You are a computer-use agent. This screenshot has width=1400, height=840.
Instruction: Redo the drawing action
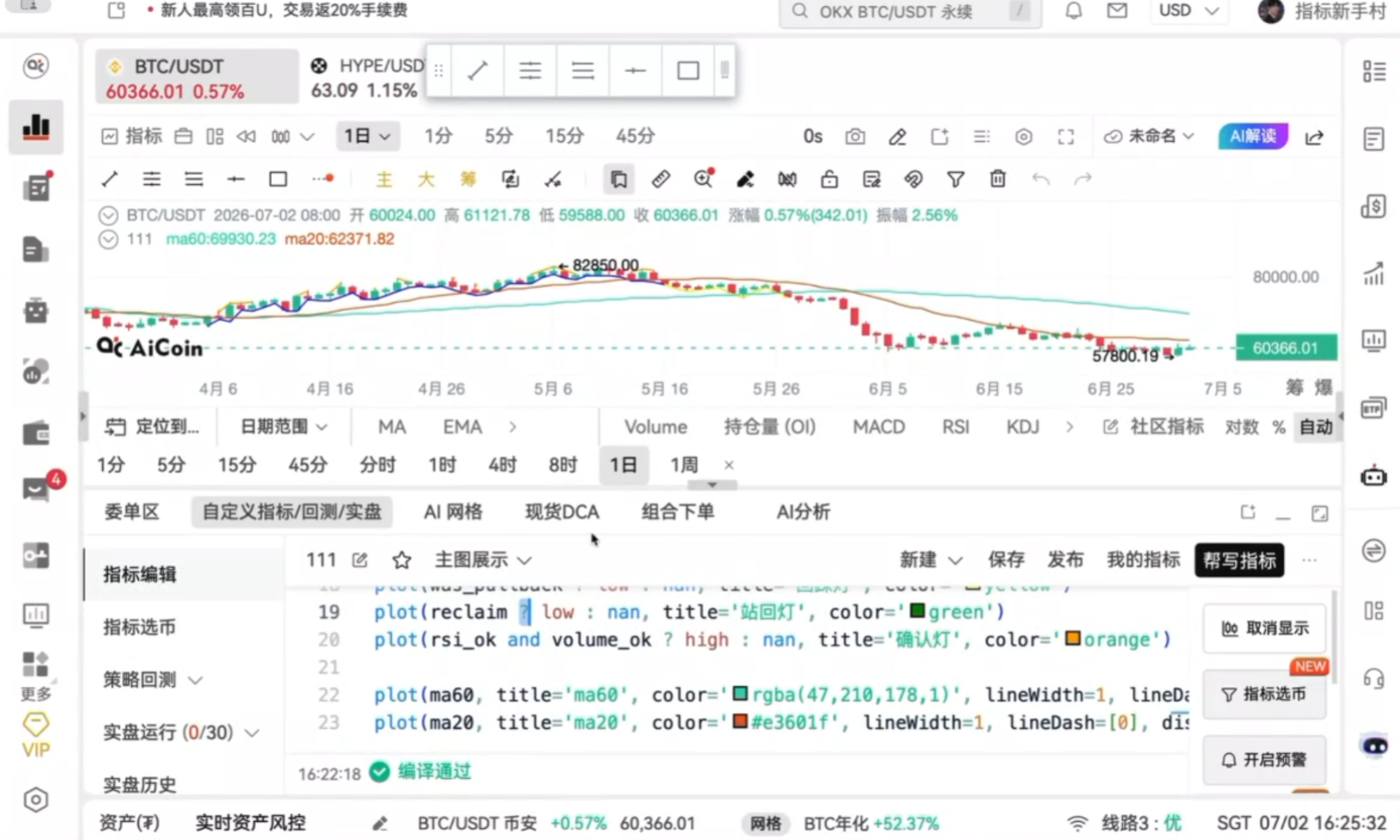point(1083,179)
